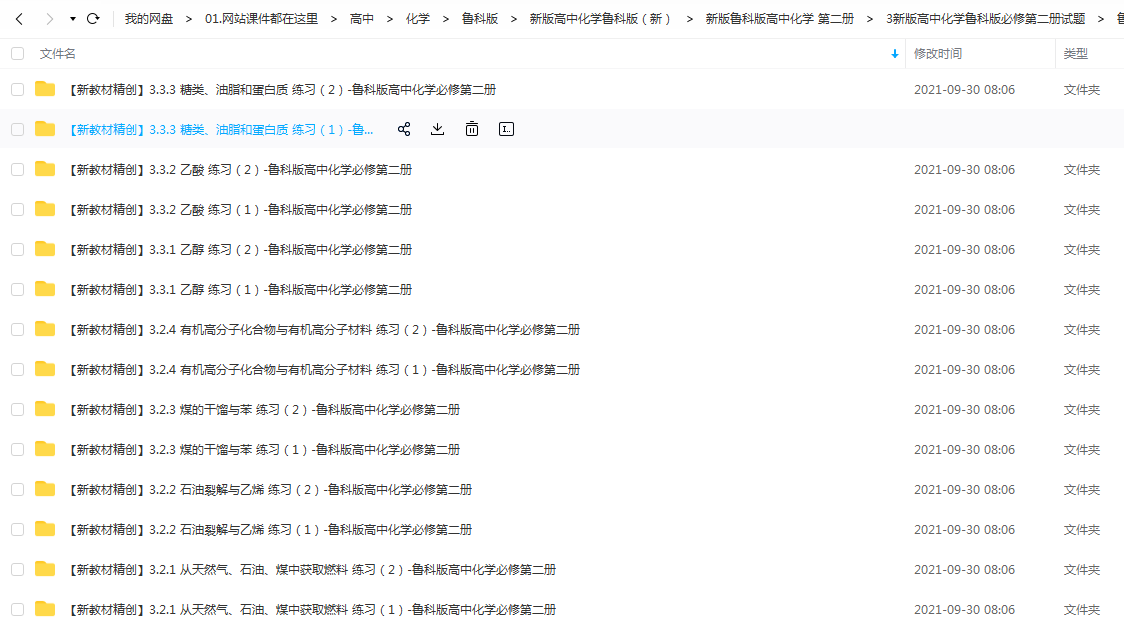Refresh the file list
Viewport: 1124px width, 636px height.
[93, 19]
